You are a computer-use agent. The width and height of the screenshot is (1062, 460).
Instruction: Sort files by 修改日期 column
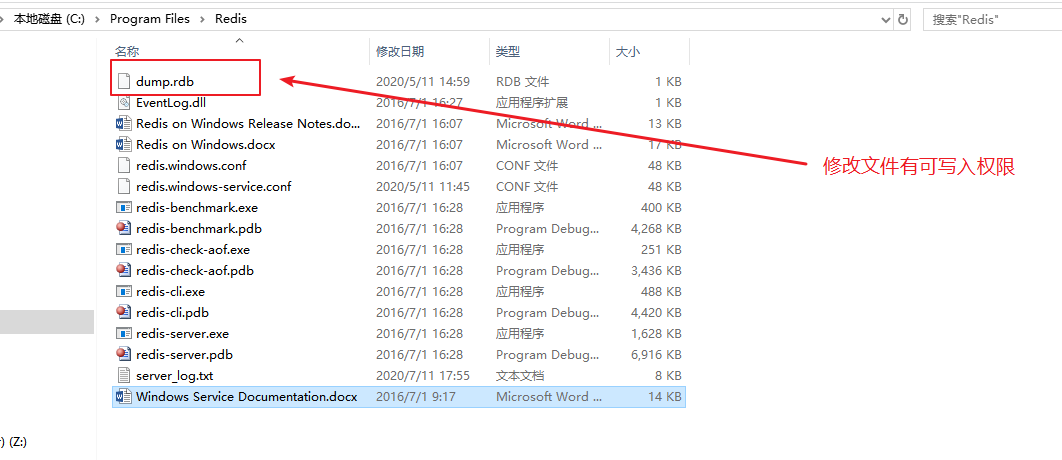(400, 52)
